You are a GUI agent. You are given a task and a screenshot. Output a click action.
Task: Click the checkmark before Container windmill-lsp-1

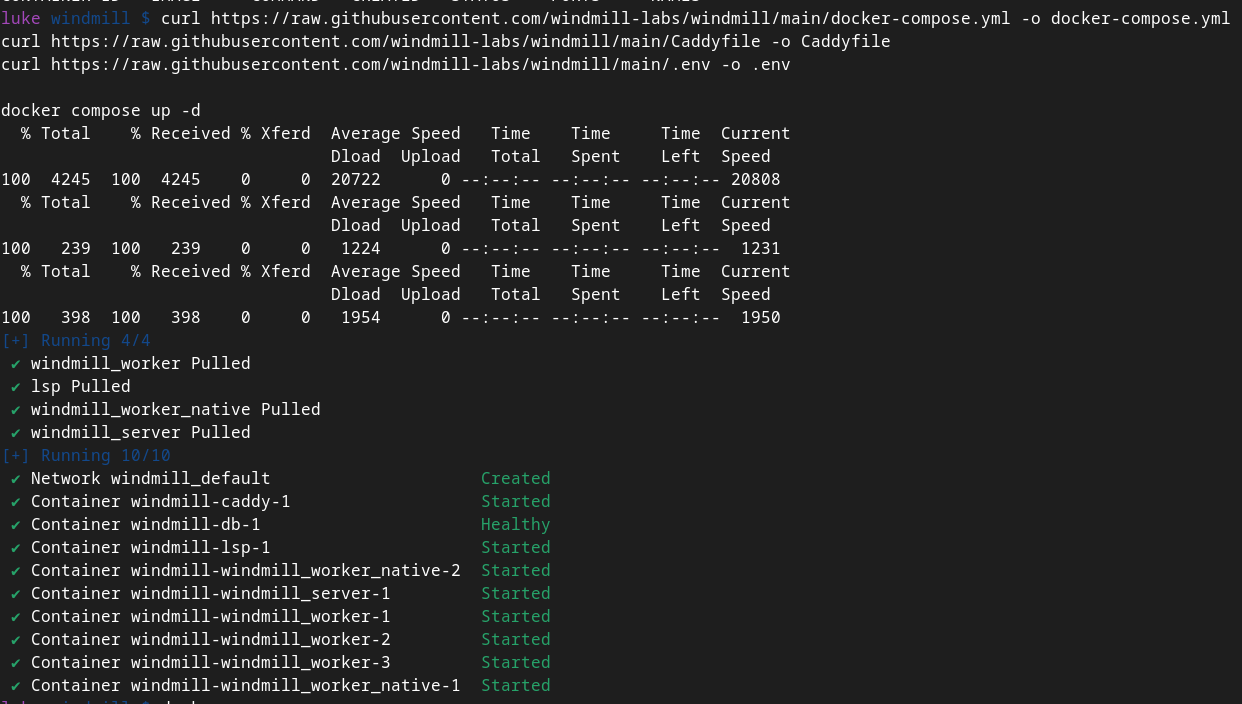[x=16, y=548]
